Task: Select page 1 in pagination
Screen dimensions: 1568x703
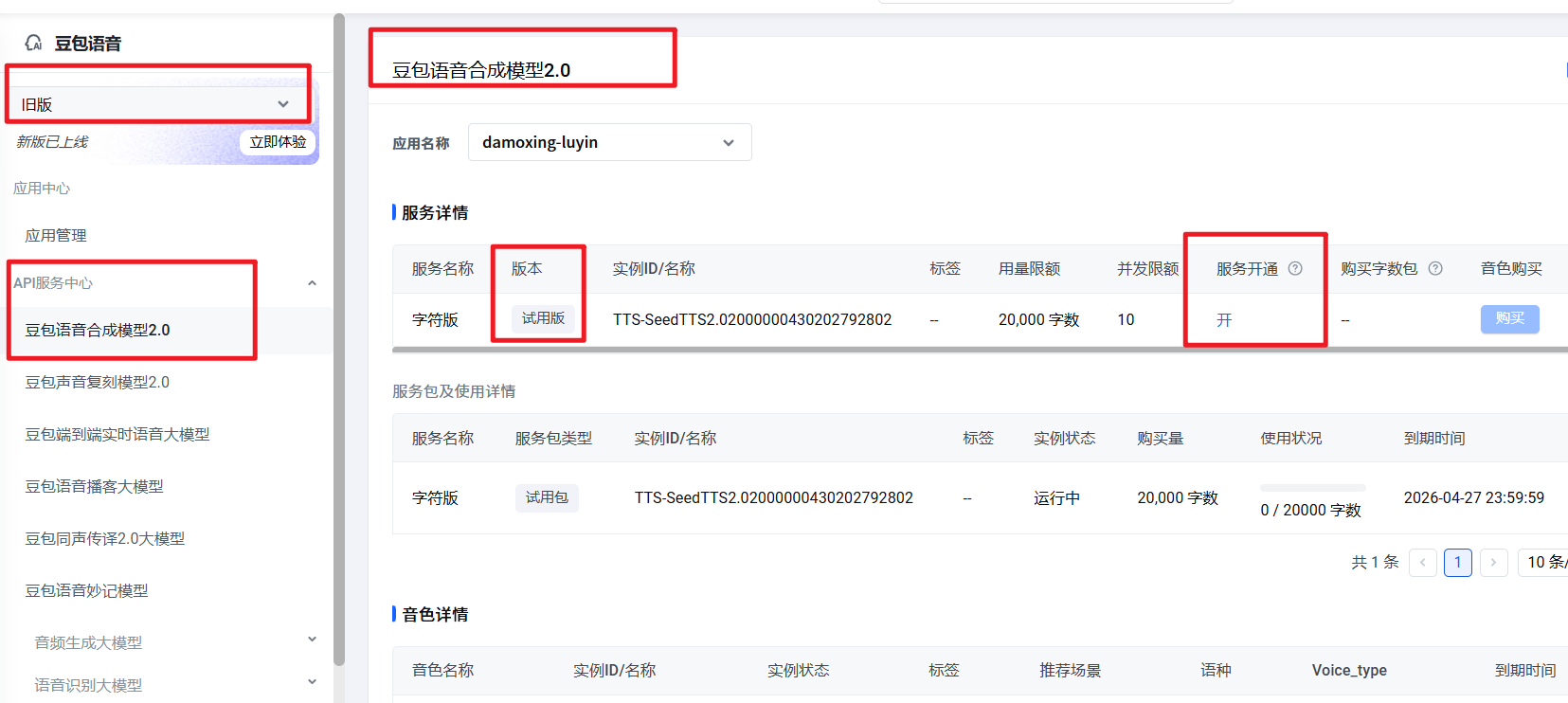Action: (1457, 563)
